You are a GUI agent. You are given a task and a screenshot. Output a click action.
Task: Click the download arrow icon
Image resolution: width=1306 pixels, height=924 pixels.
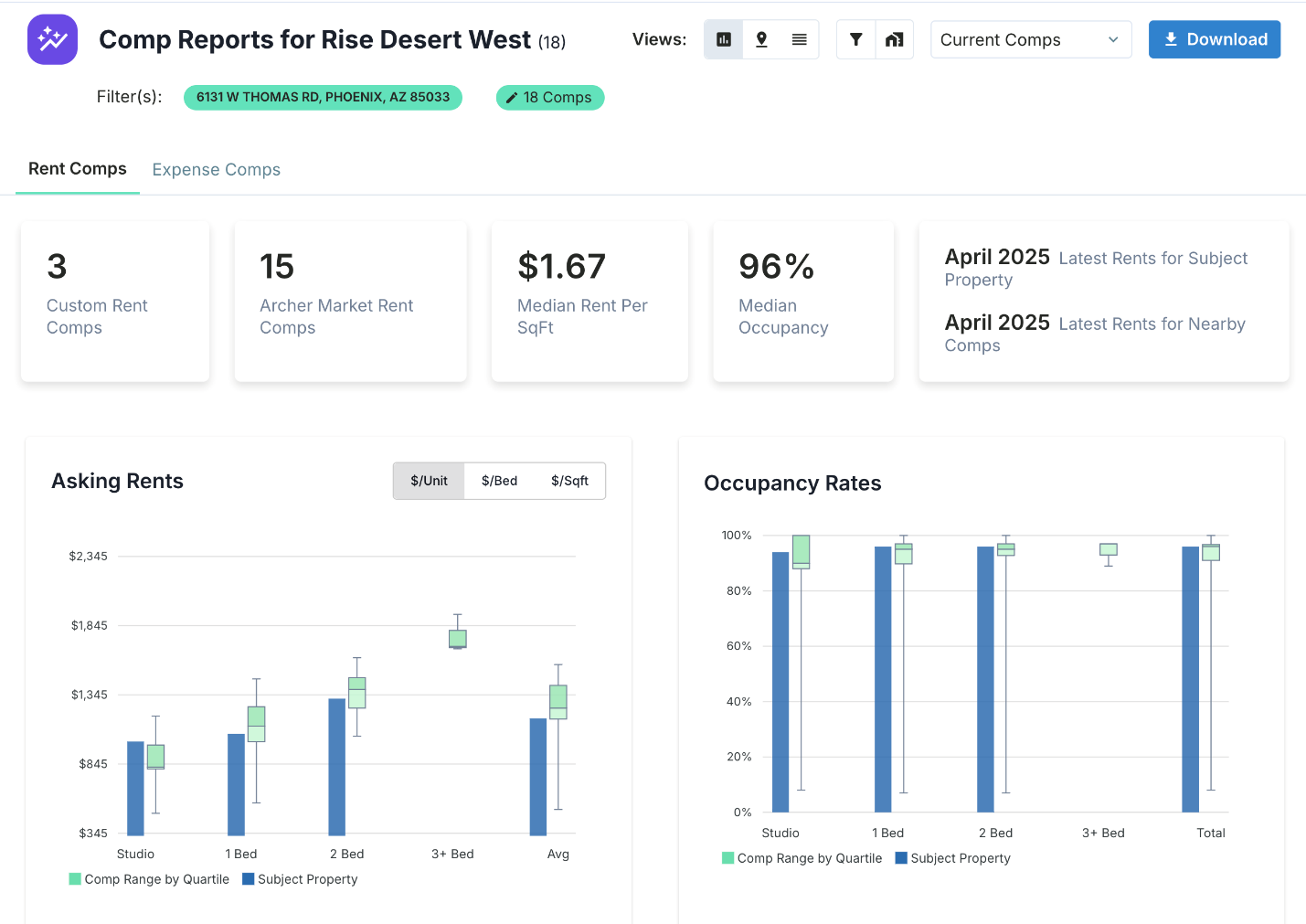pos(1172,38)
